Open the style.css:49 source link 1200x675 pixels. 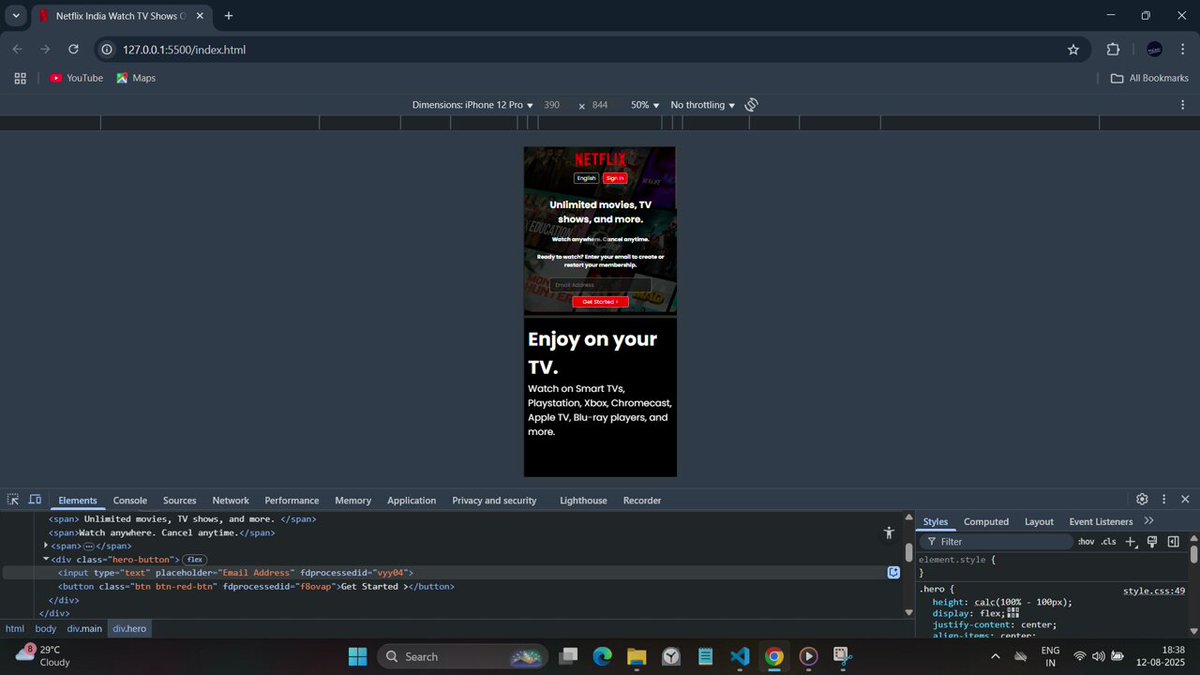tap(1154, 591)
